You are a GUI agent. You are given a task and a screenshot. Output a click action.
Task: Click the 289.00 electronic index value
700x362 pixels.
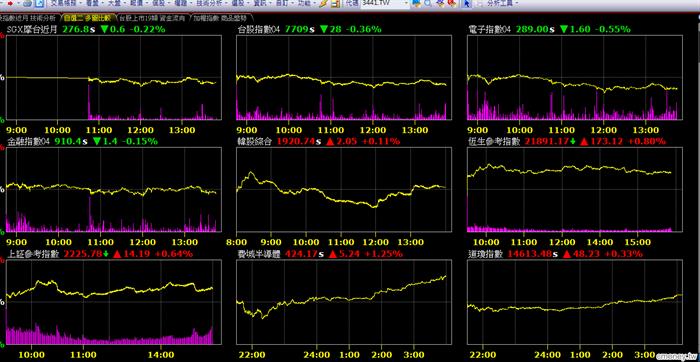(x=532, y=29)
